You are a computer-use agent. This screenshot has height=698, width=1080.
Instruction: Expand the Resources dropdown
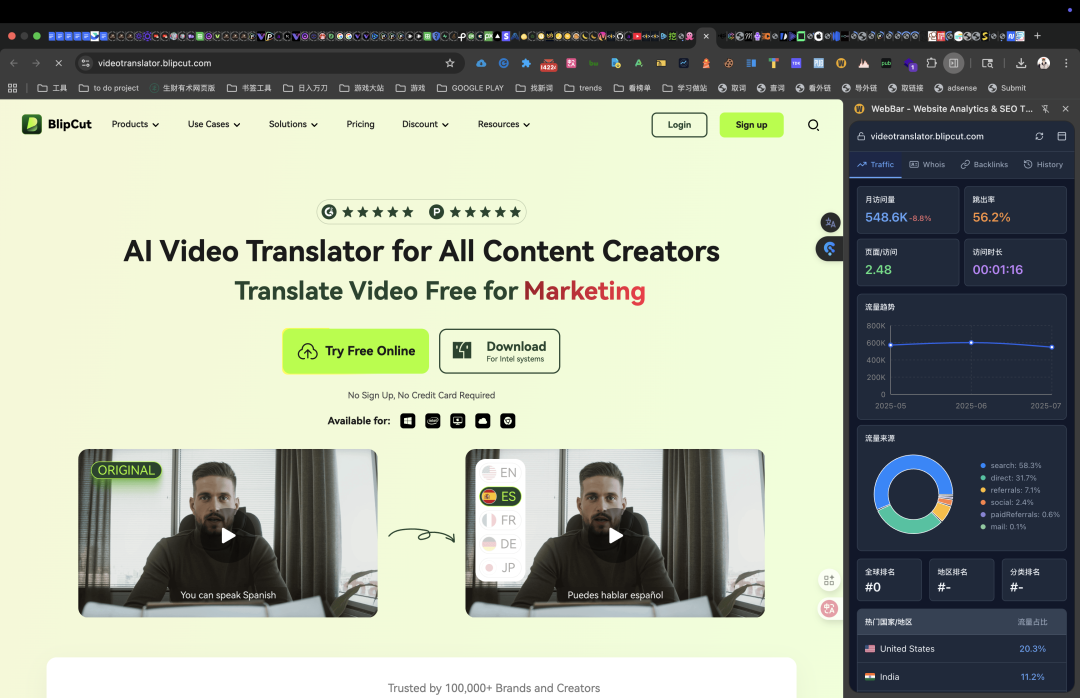coord(504,124)
